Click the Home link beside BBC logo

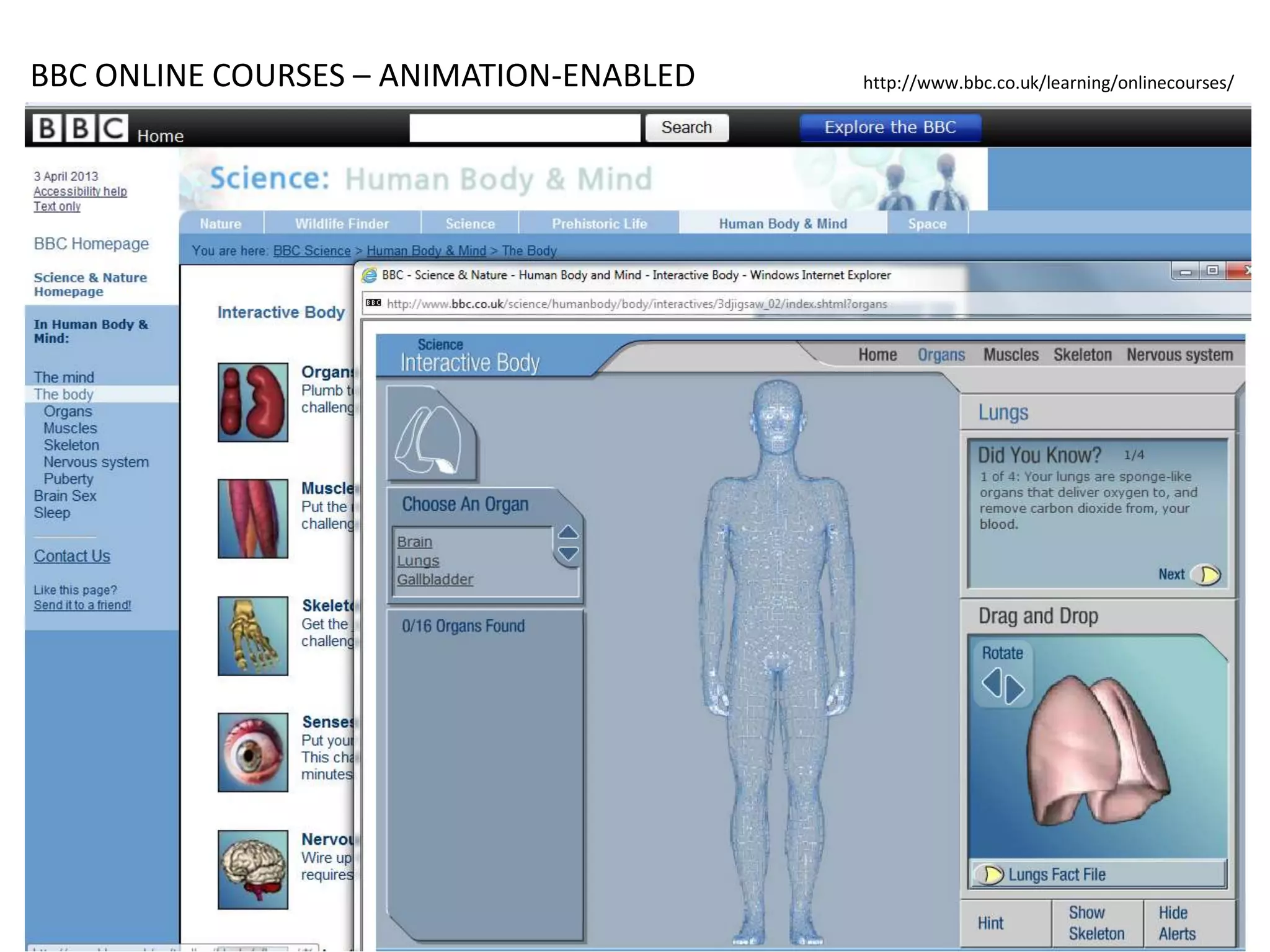(160, 136)
